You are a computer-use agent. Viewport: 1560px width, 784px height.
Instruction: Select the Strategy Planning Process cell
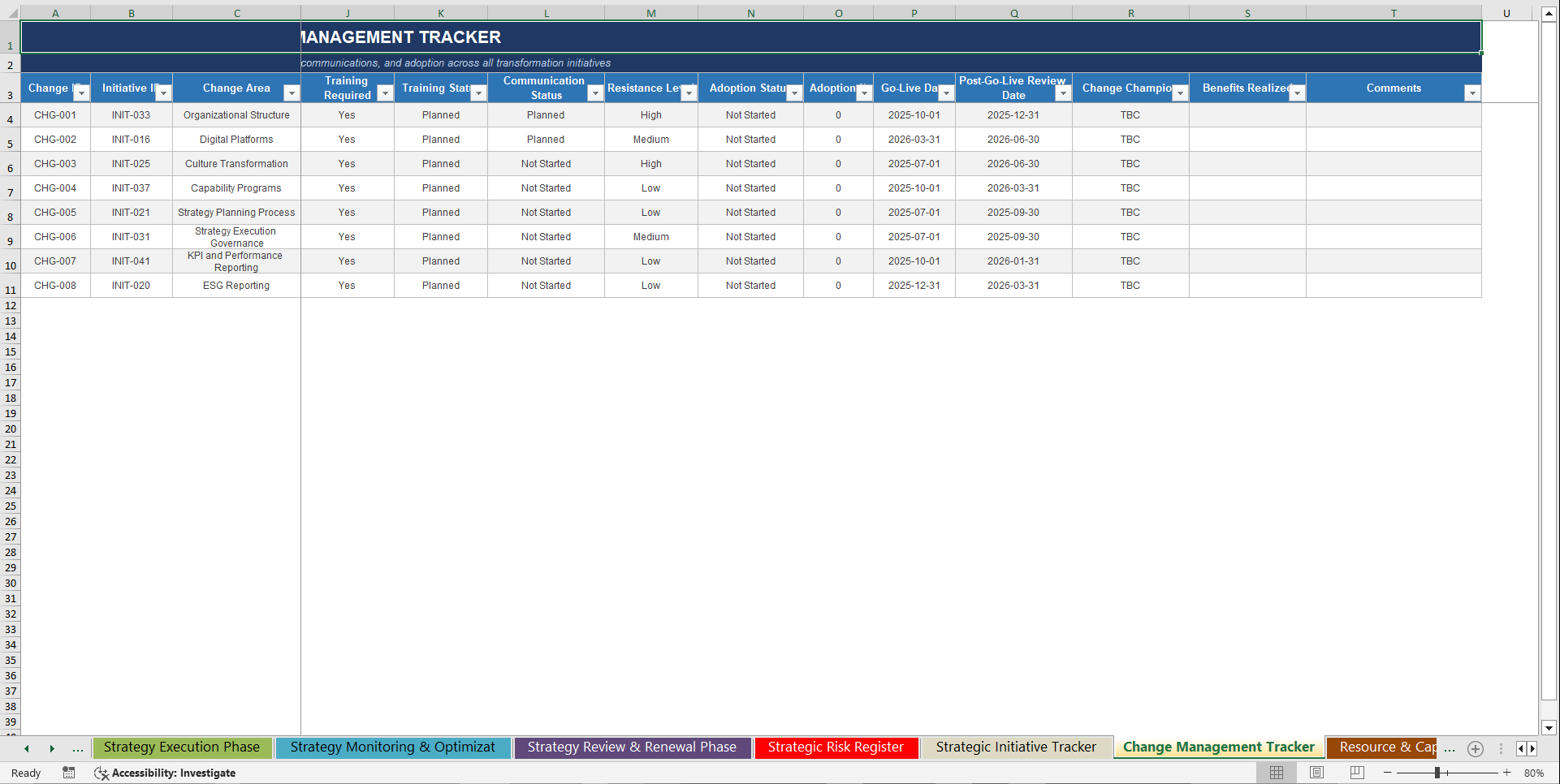236,213
